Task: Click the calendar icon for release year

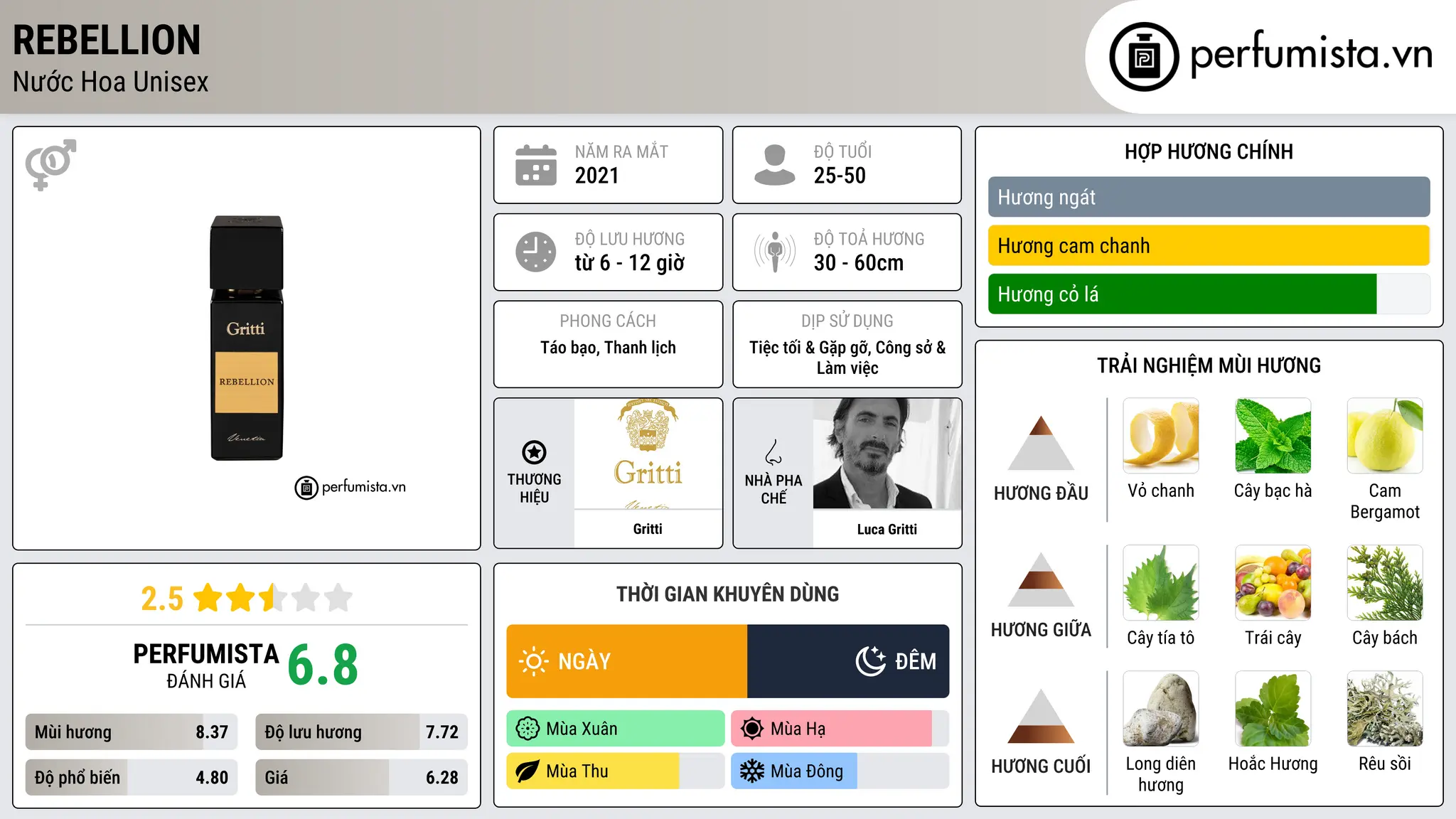Action: tap(536, 165)
